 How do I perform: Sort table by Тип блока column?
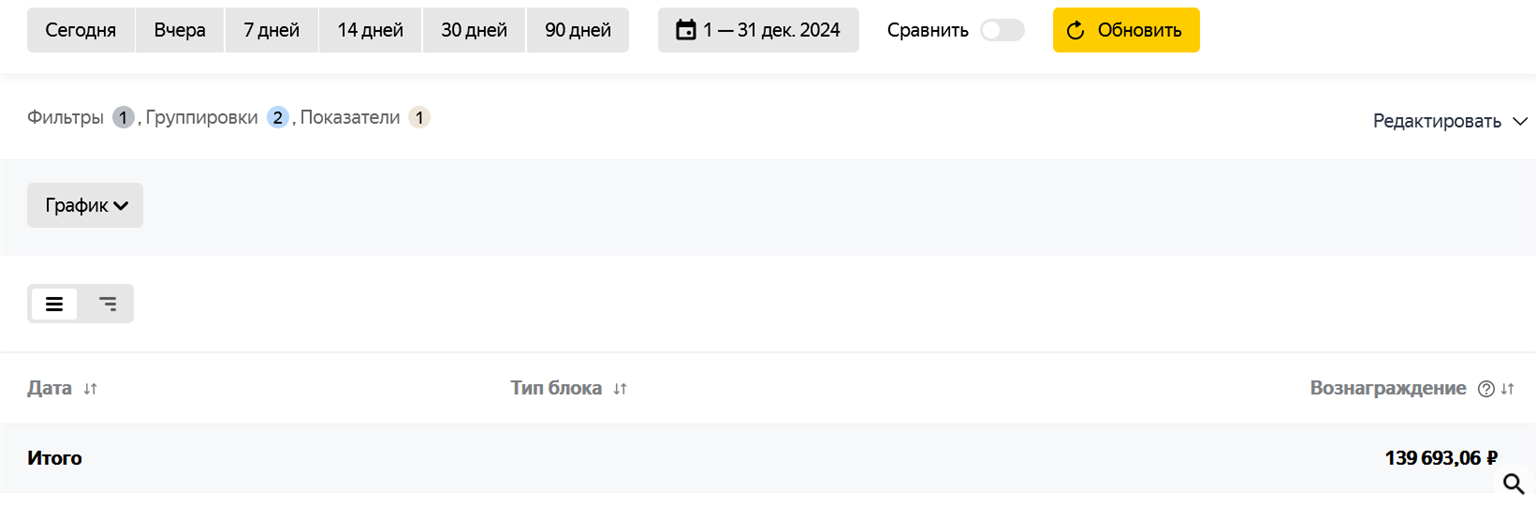(x=620, y=389)
